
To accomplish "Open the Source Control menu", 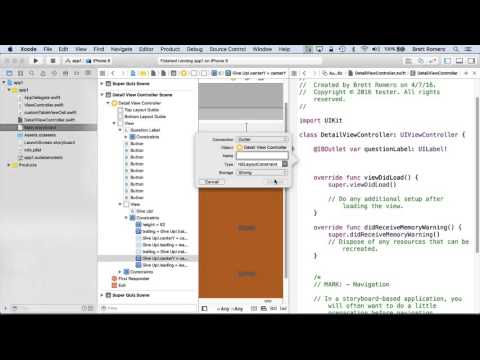I will (228, 49).
